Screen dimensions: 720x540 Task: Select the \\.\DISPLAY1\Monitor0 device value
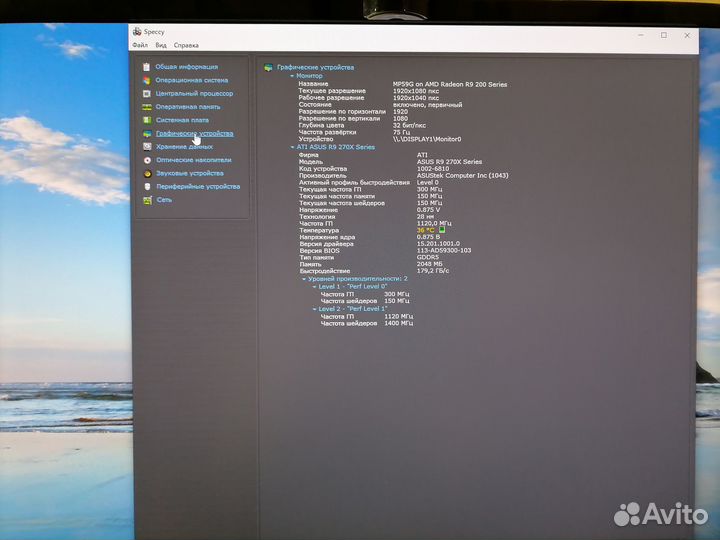click(x=427, y=139)
